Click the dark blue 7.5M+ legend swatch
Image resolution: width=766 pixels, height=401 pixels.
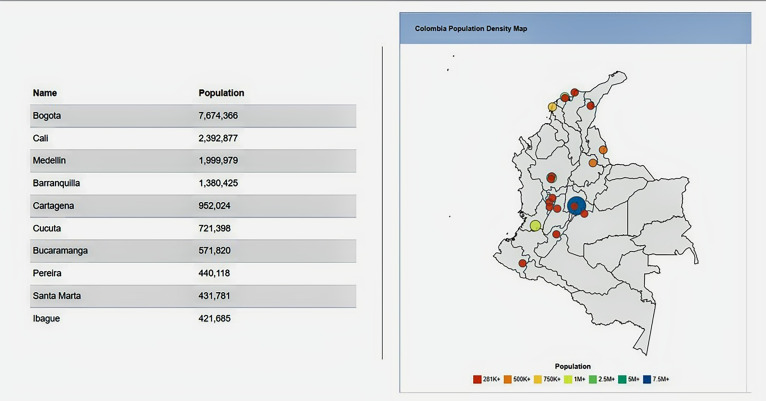pos(647,379)
